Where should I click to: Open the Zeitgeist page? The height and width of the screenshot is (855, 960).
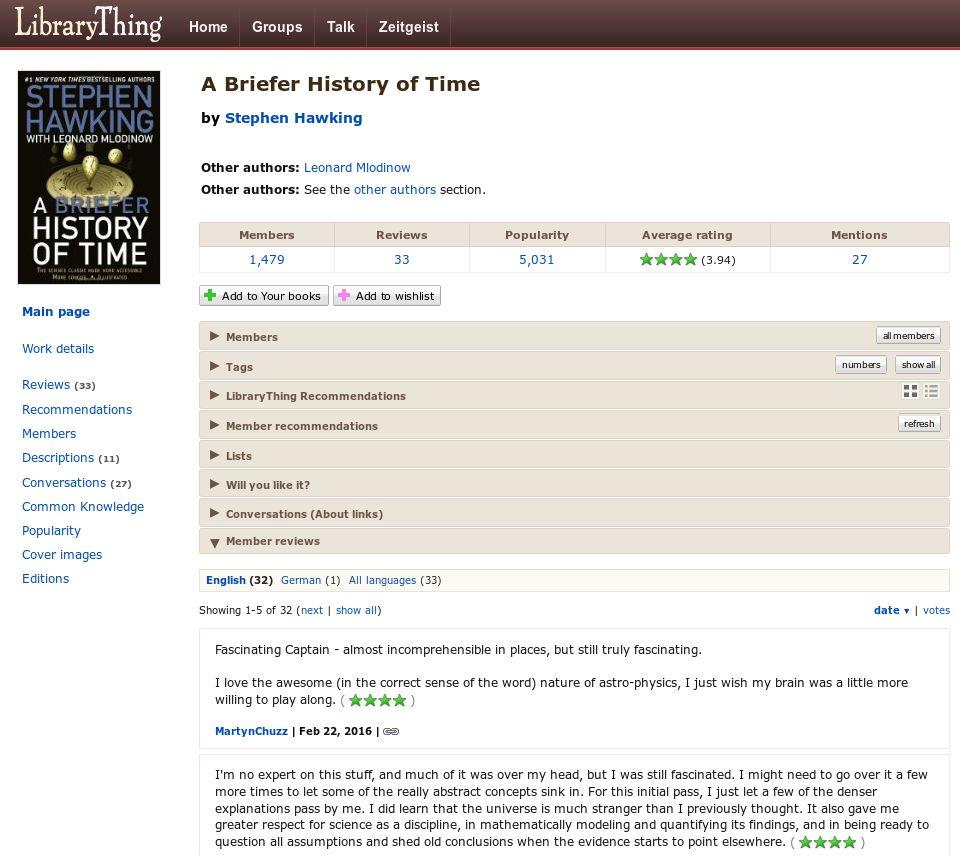tap(408, 27)
